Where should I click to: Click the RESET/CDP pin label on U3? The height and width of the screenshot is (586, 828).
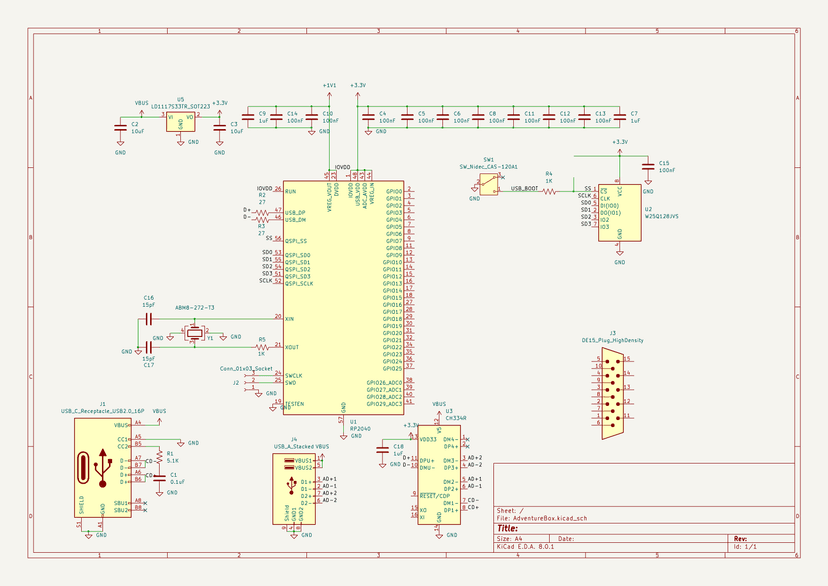point(435,496)
